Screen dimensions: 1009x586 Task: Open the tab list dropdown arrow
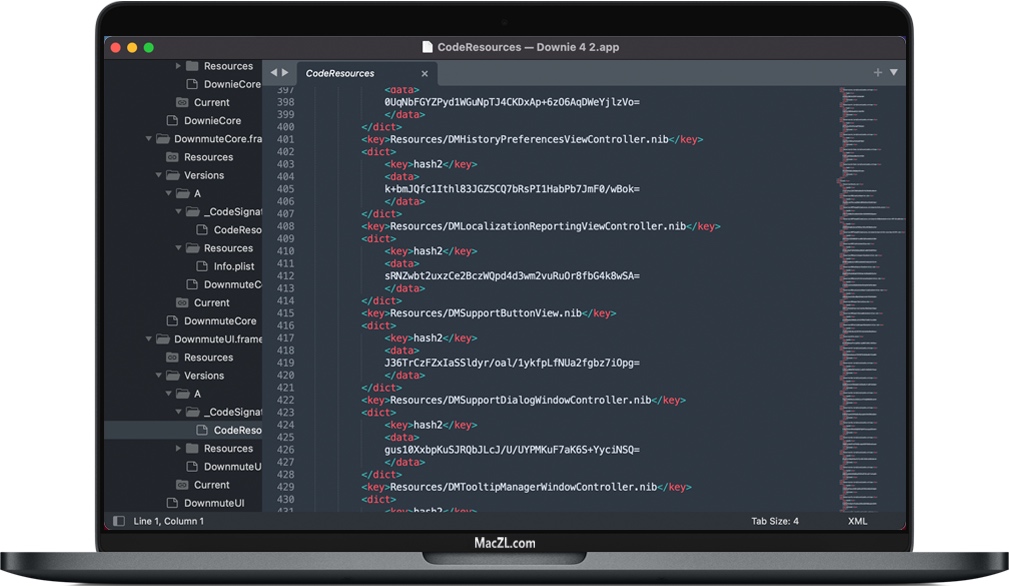click(894, 72)
